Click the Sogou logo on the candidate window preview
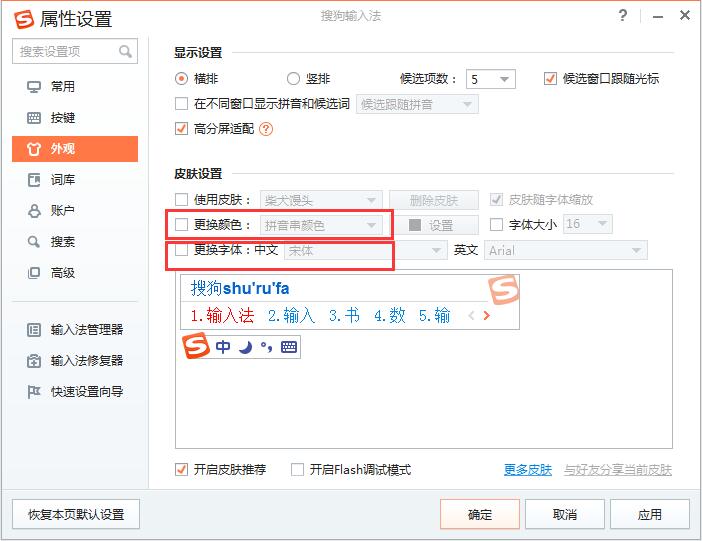 pyautogui.click(x=504, y=289)
